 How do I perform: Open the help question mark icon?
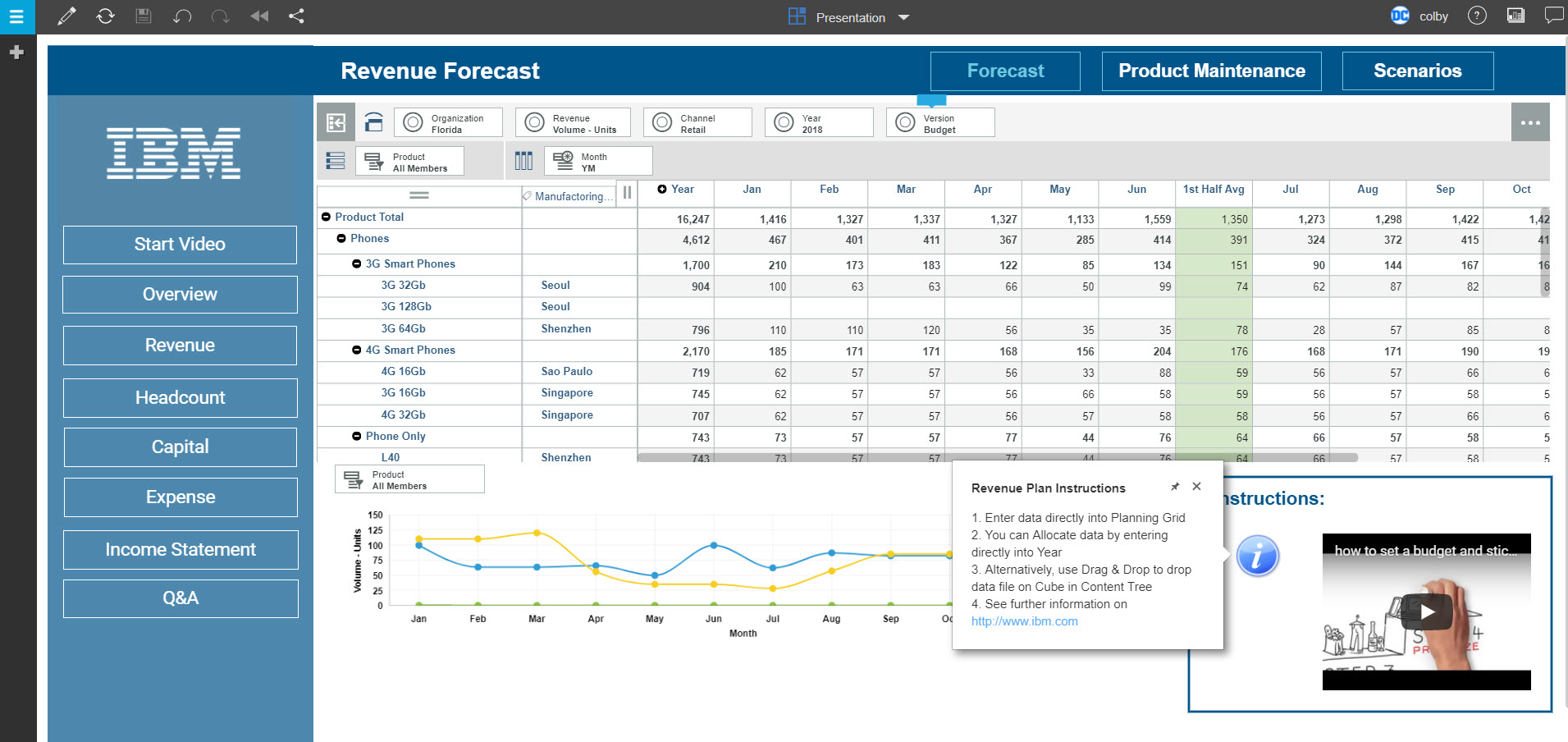click(x=1477, y=16)
